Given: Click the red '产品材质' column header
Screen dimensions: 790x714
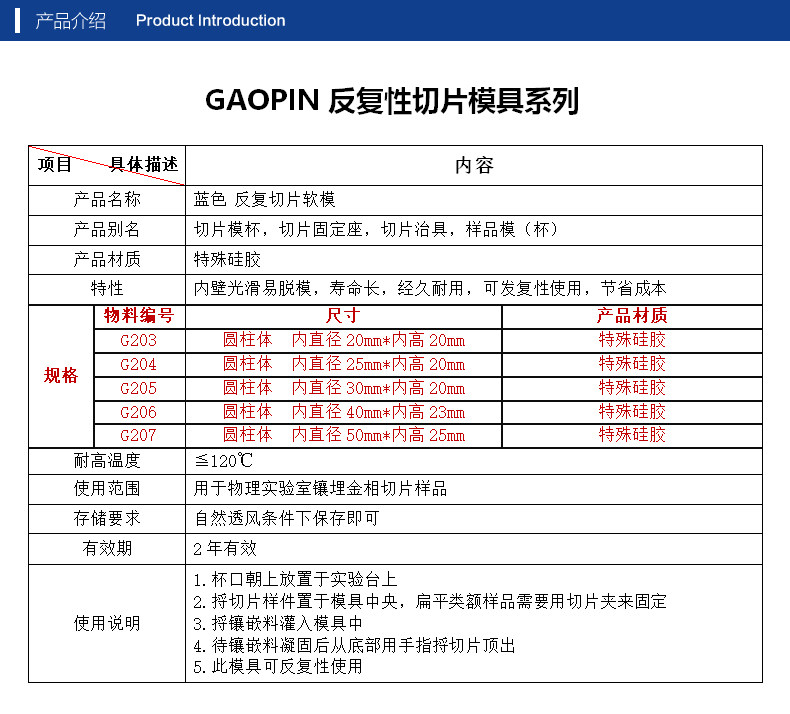Looking at the screenshot, I should [632, 315].
